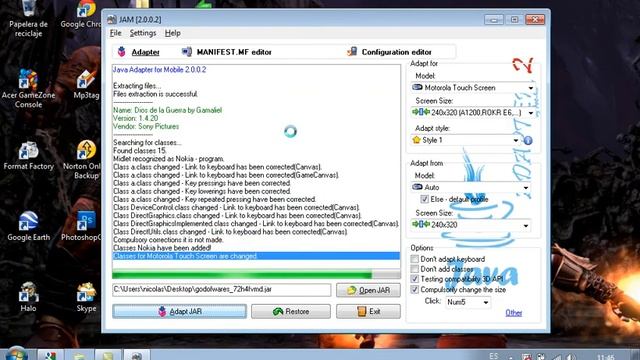The image size is (640, 360).
Task: Click the Exit button
Action: (368, 311)
